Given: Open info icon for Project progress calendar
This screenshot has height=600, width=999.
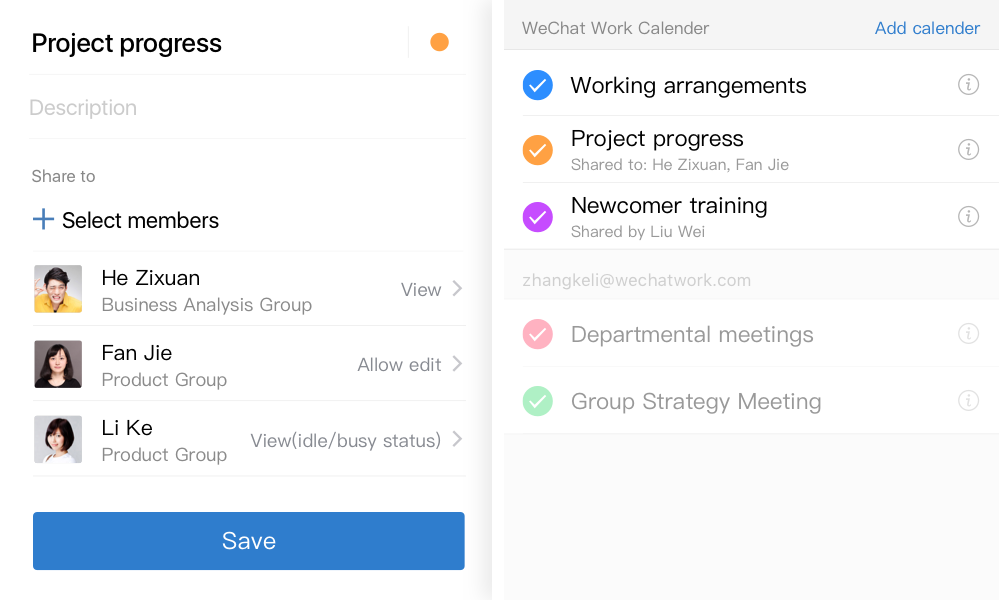Looking at the screenshot, I should 968,149.
